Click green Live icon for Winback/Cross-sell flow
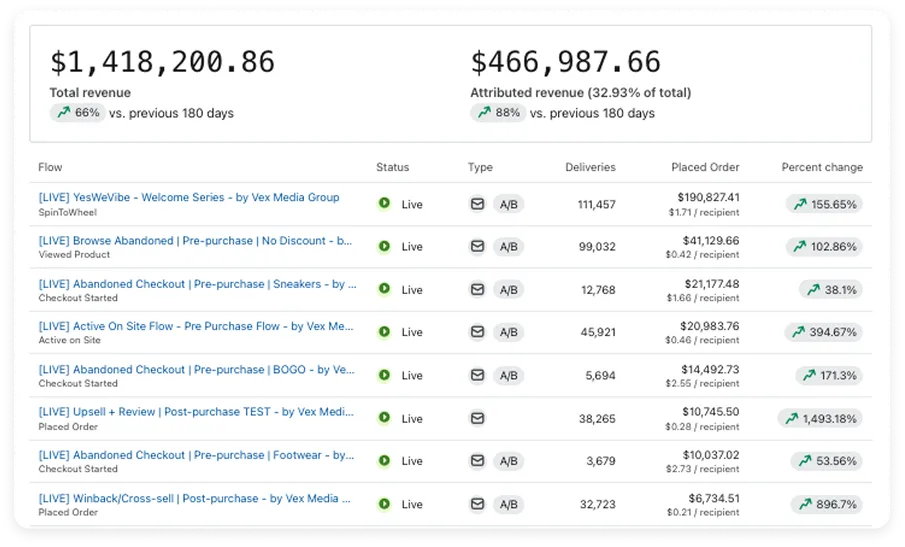The width and height of the screenshot is (905, 547). (x=384, y=505)
